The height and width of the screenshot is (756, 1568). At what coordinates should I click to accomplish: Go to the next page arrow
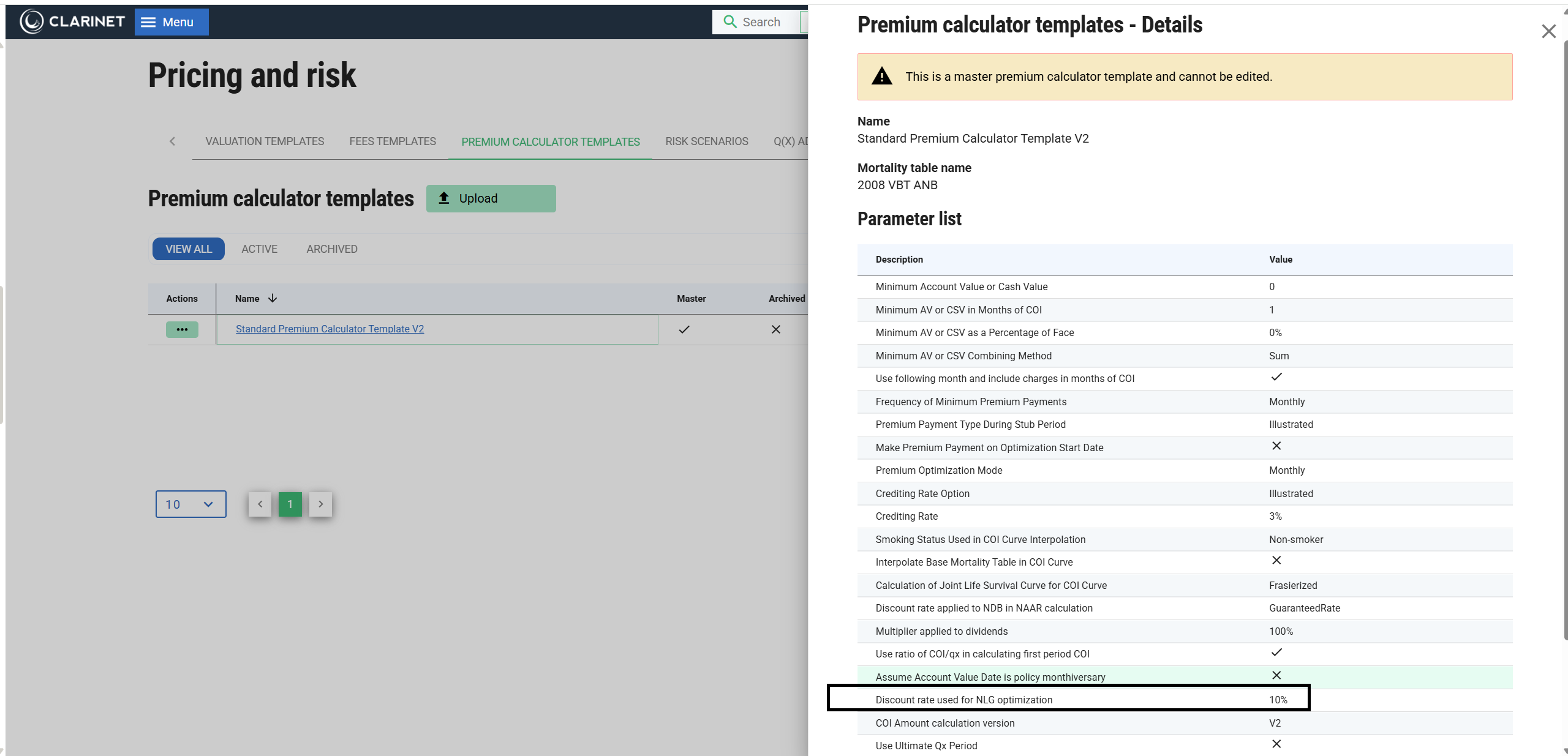(x=320, y=504)
